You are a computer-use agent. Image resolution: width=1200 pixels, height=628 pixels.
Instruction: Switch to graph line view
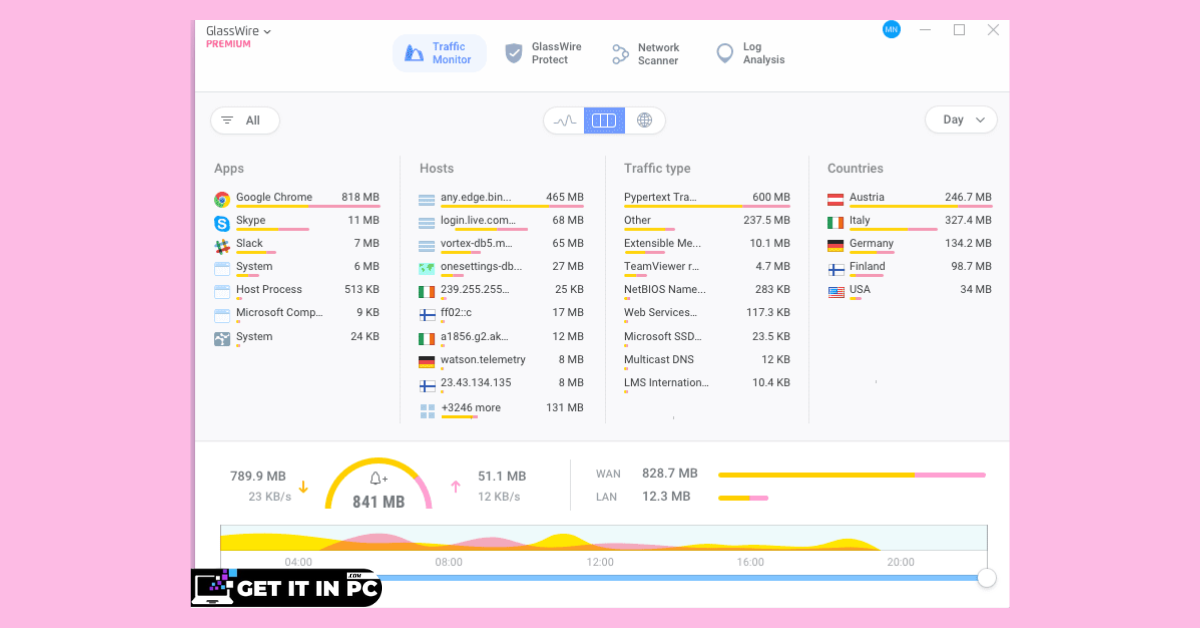coord(565,120)
